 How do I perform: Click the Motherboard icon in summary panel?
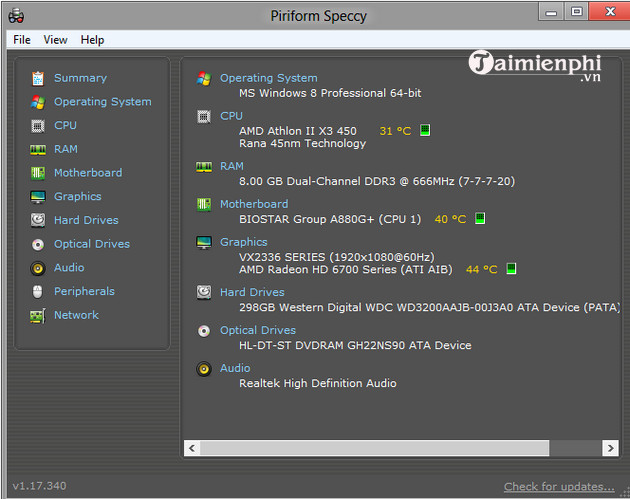pyautogui.click(x=204, y=205)
